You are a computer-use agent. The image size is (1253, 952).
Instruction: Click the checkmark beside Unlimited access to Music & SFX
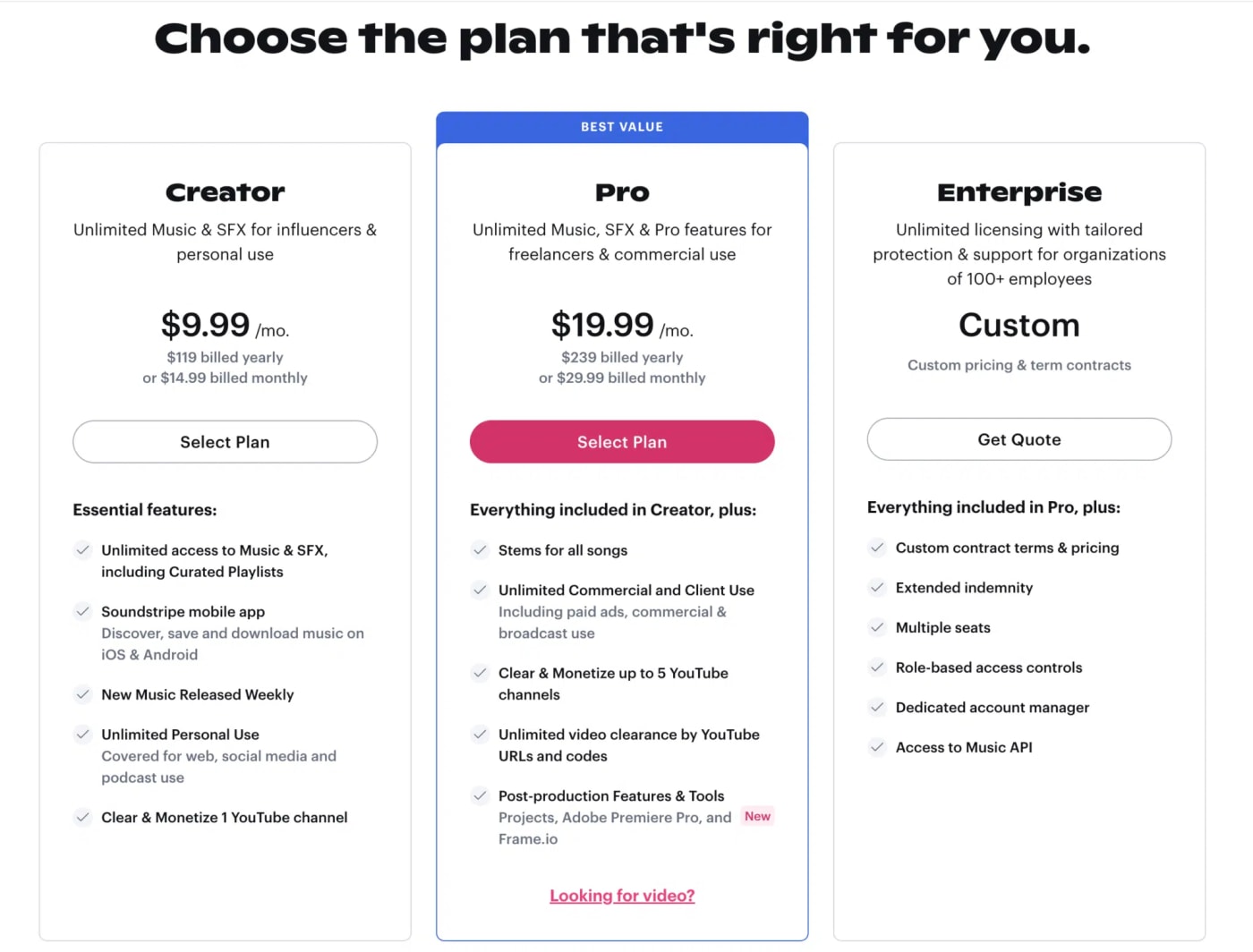pos(82,550)
